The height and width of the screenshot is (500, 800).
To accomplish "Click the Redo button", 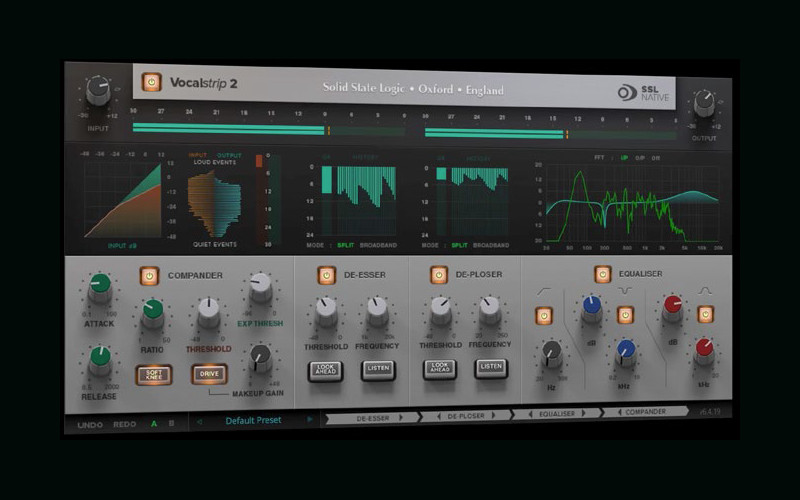I will (x=124, y=424).
